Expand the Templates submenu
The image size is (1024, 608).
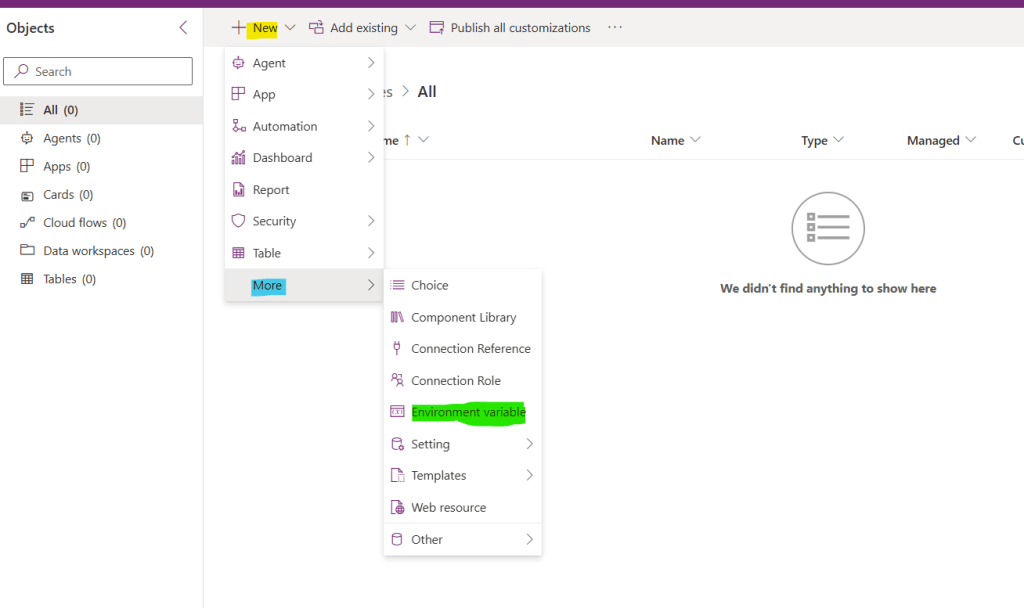pos(441,475)
